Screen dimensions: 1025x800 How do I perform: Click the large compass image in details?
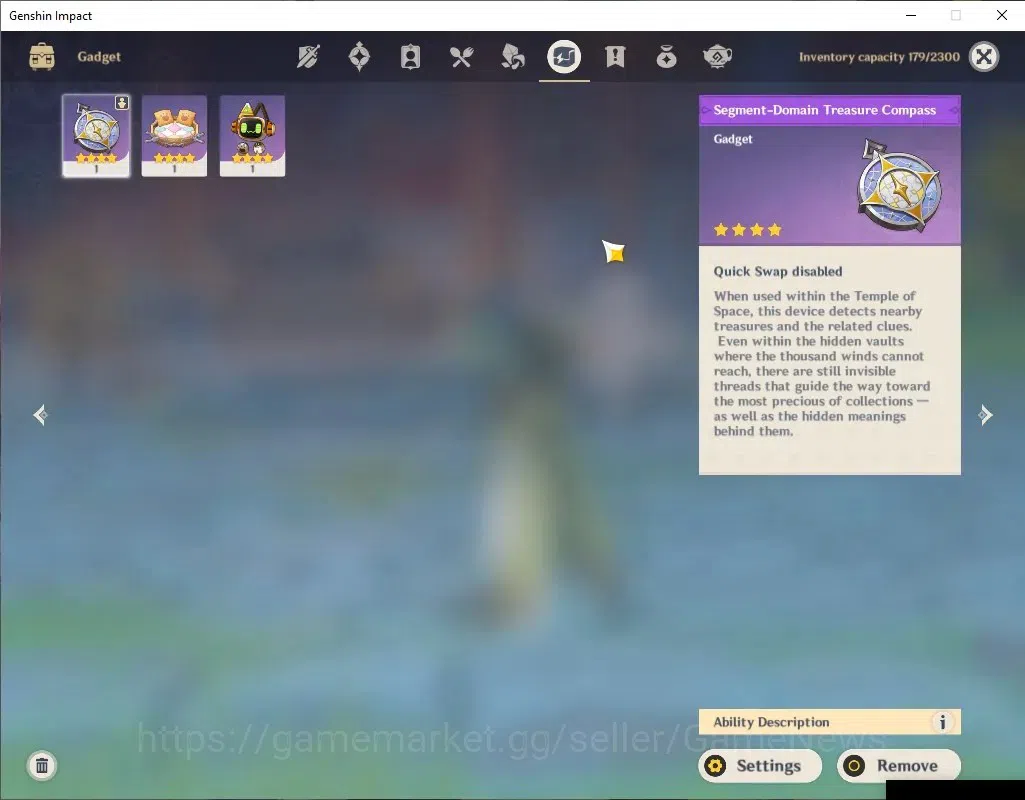tap(899, 185)
